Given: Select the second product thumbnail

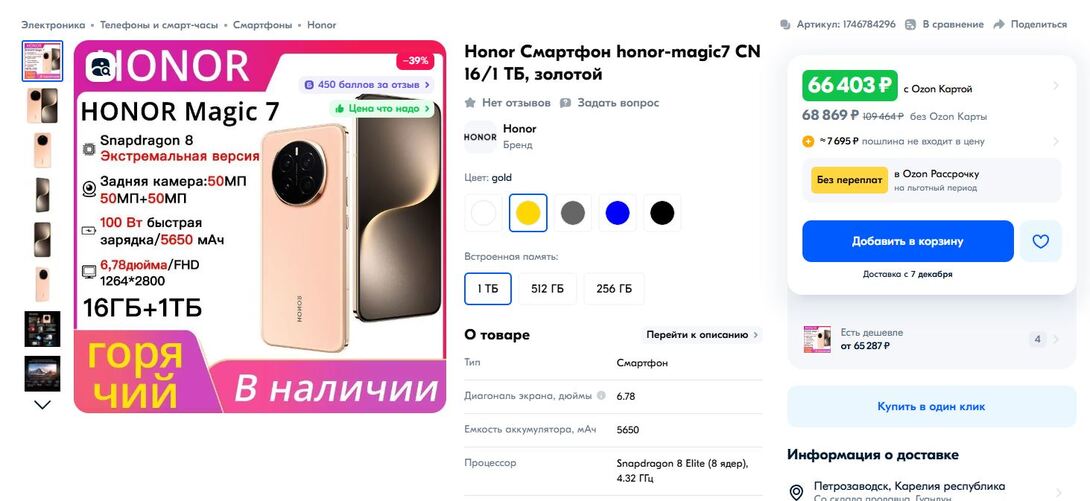Looking at the screenshot, I should coord(42,106).
